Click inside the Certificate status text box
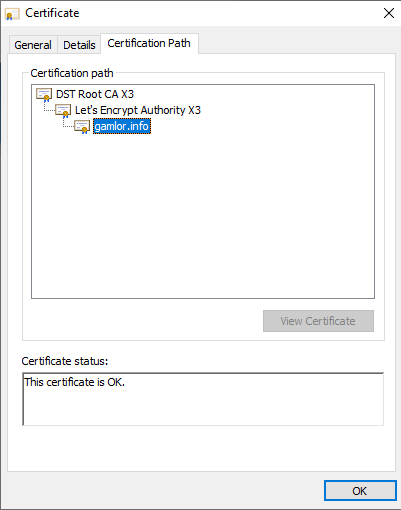The image size is (401, 510). point(203,399)
